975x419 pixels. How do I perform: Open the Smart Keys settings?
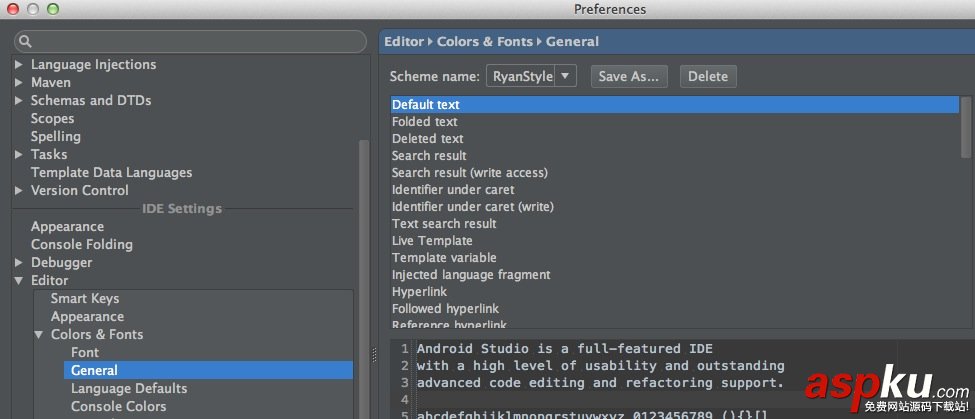85,298
